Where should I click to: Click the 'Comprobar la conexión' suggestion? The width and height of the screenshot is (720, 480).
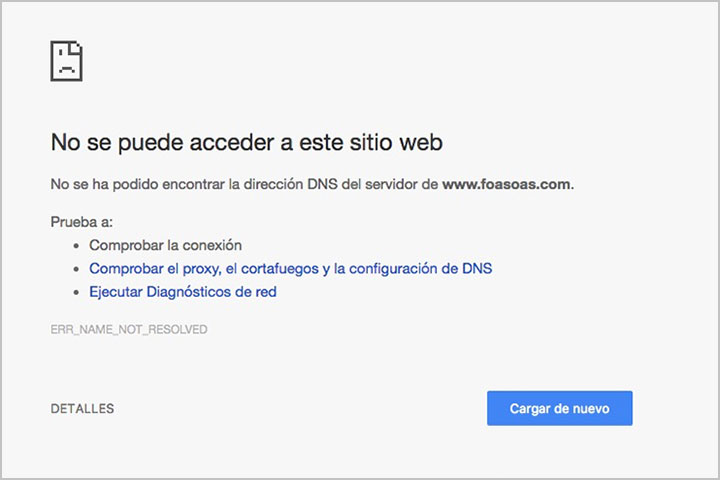click(165, 245)
